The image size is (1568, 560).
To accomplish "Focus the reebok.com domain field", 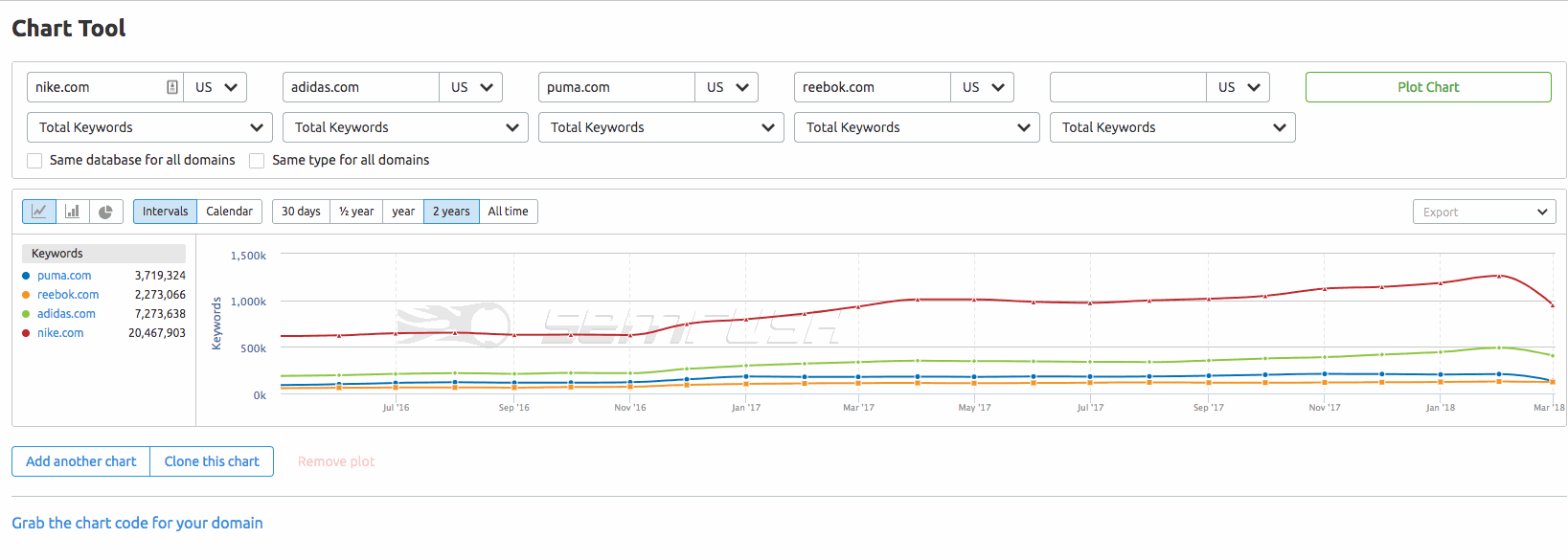I will [x=873, y=87].
